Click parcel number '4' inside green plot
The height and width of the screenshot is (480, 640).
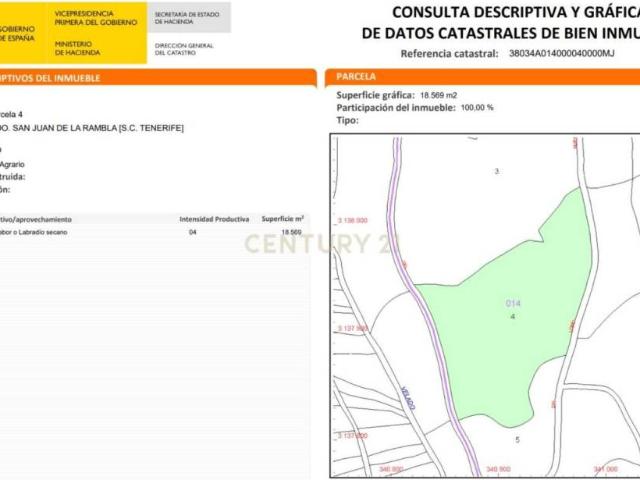[513, 316]
